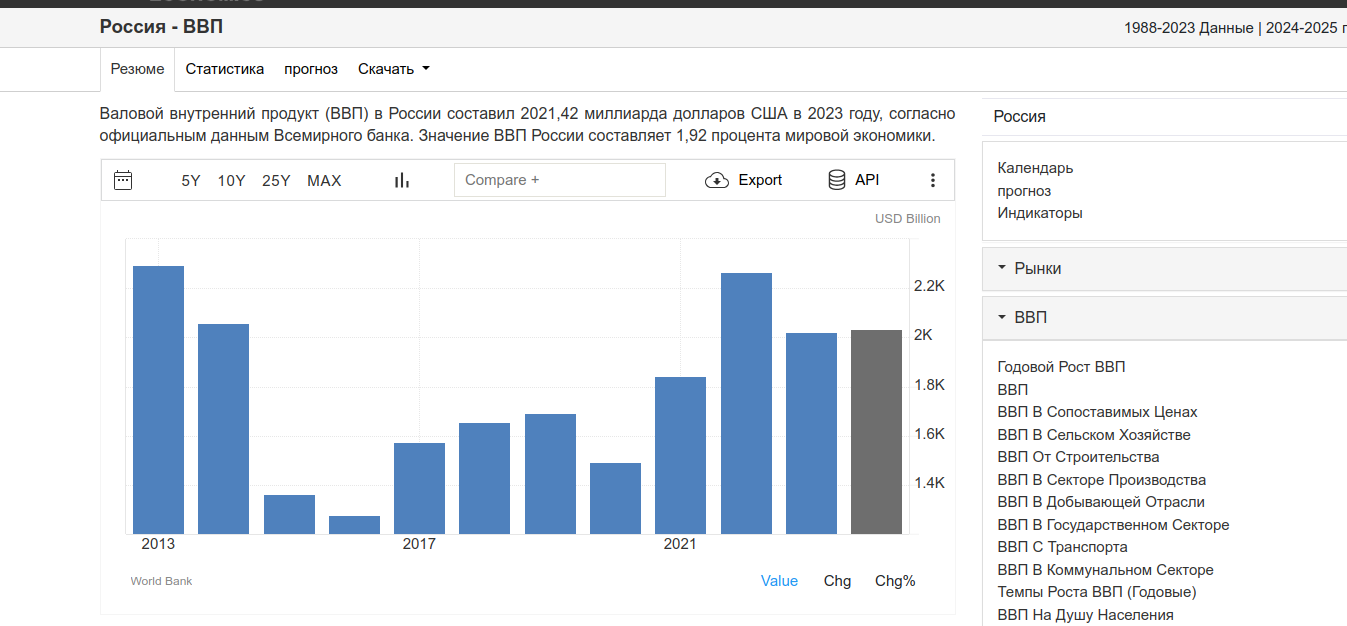
Task: Click the Export cloud download icon
Action: [x=717, y=180]
